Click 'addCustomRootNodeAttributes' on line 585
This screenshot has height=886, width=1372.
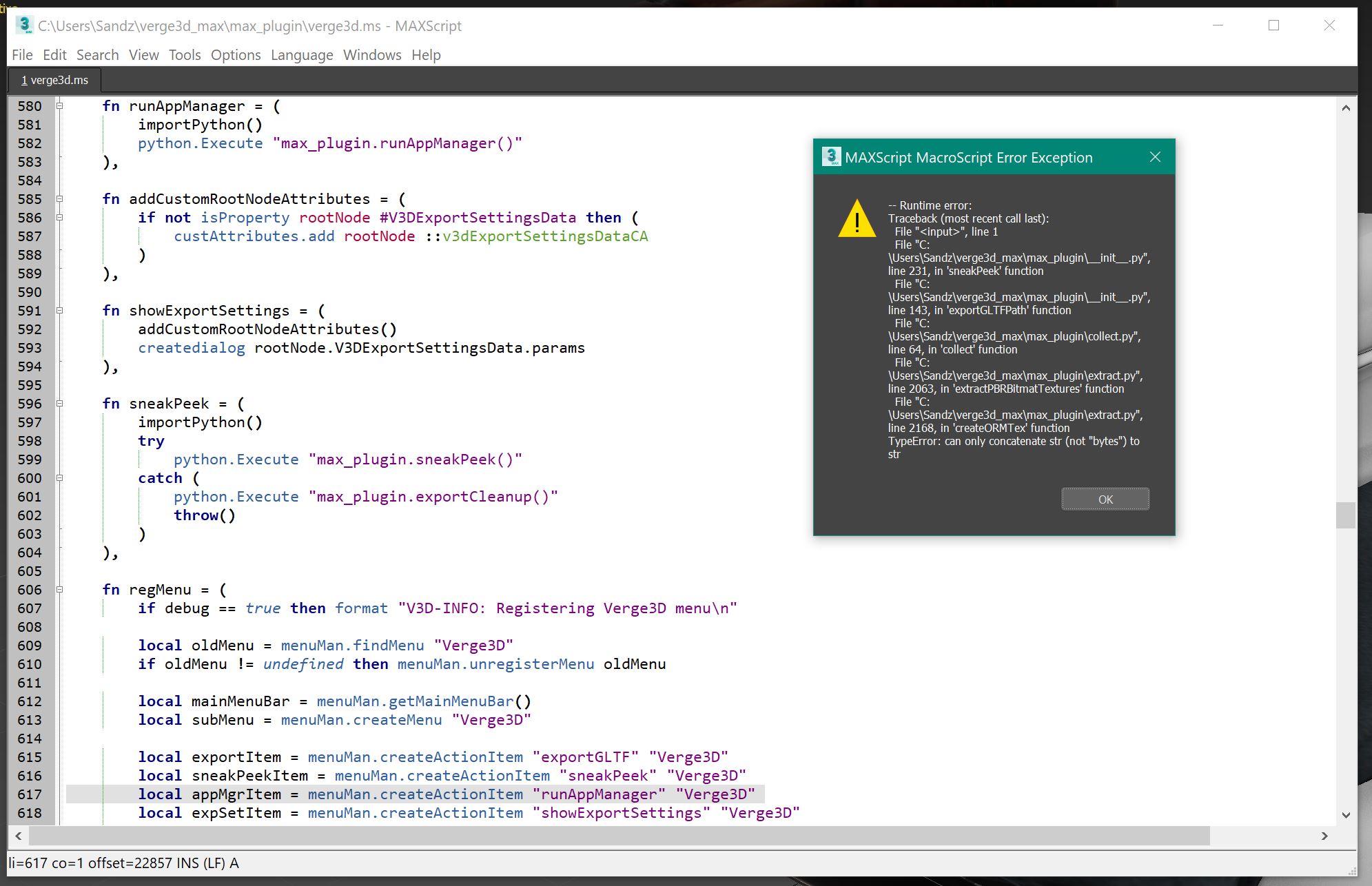coord(249,199)
